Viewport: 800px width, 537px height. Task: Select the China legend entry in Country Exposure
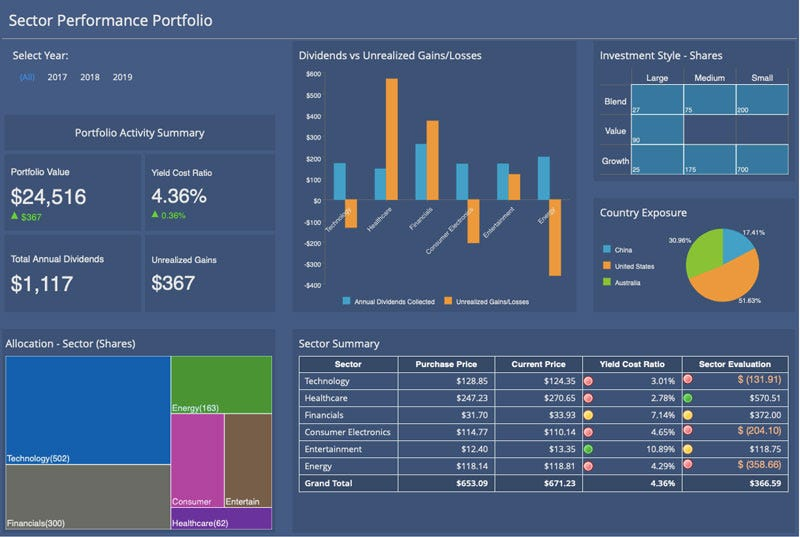pos(622,249)
